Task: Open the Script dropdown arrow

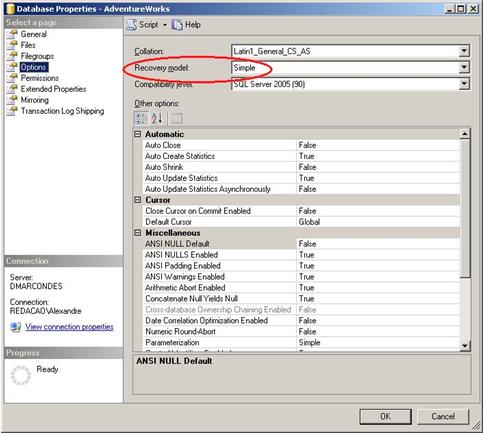Action: click(x=165, y=25)
